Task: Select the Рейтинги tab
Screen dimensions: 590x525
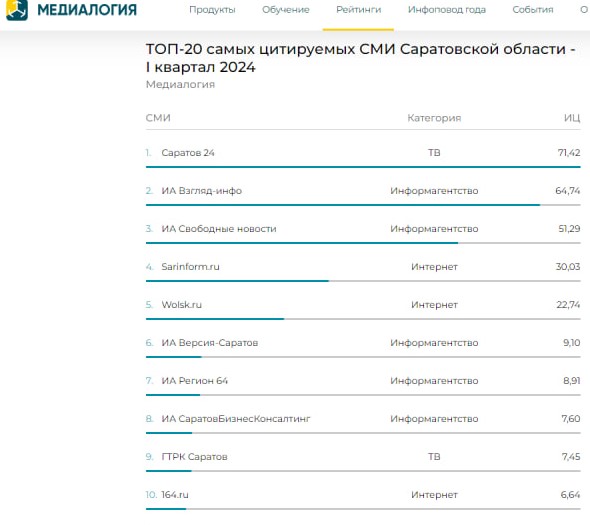Action: coord(359,10)
